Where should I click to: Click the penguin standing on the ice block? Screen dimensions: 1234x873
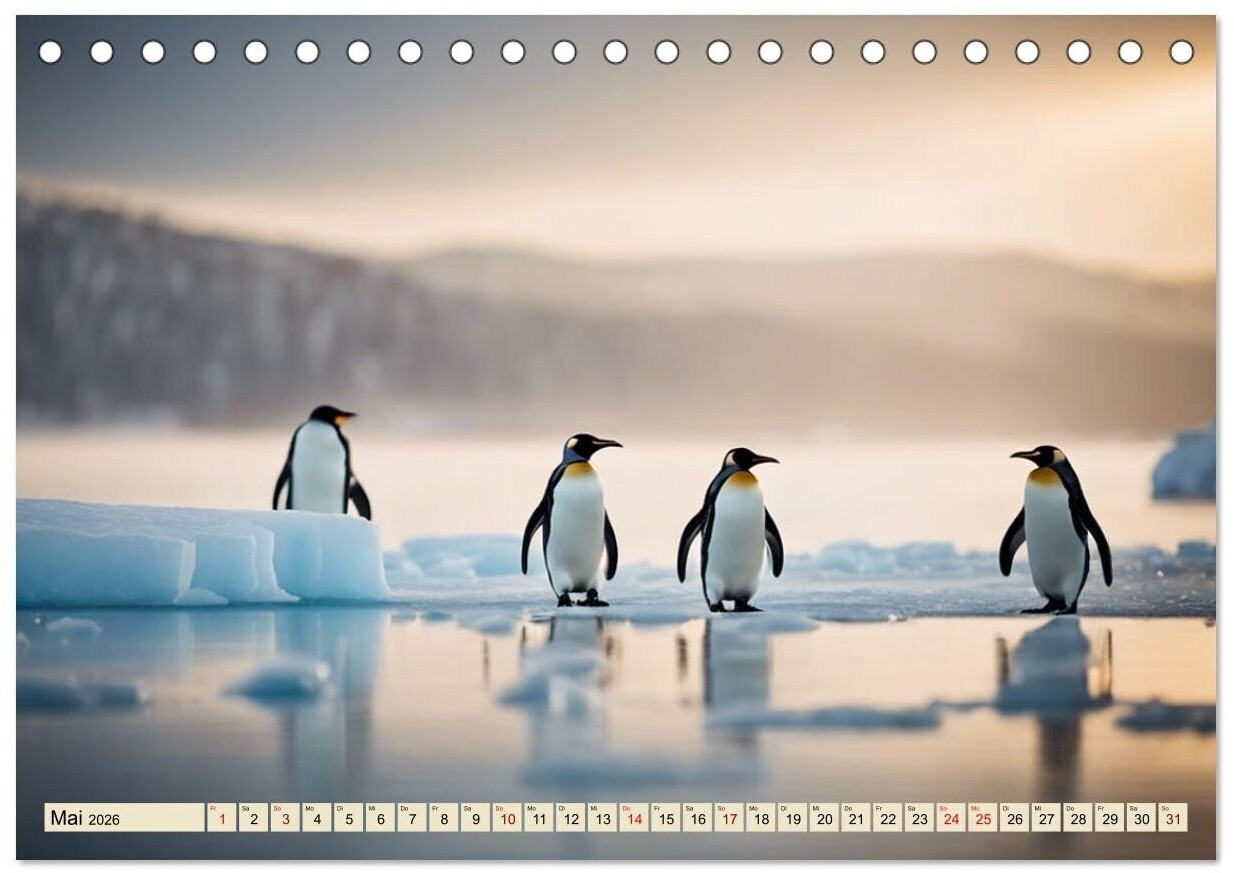(x=320, y=462)
